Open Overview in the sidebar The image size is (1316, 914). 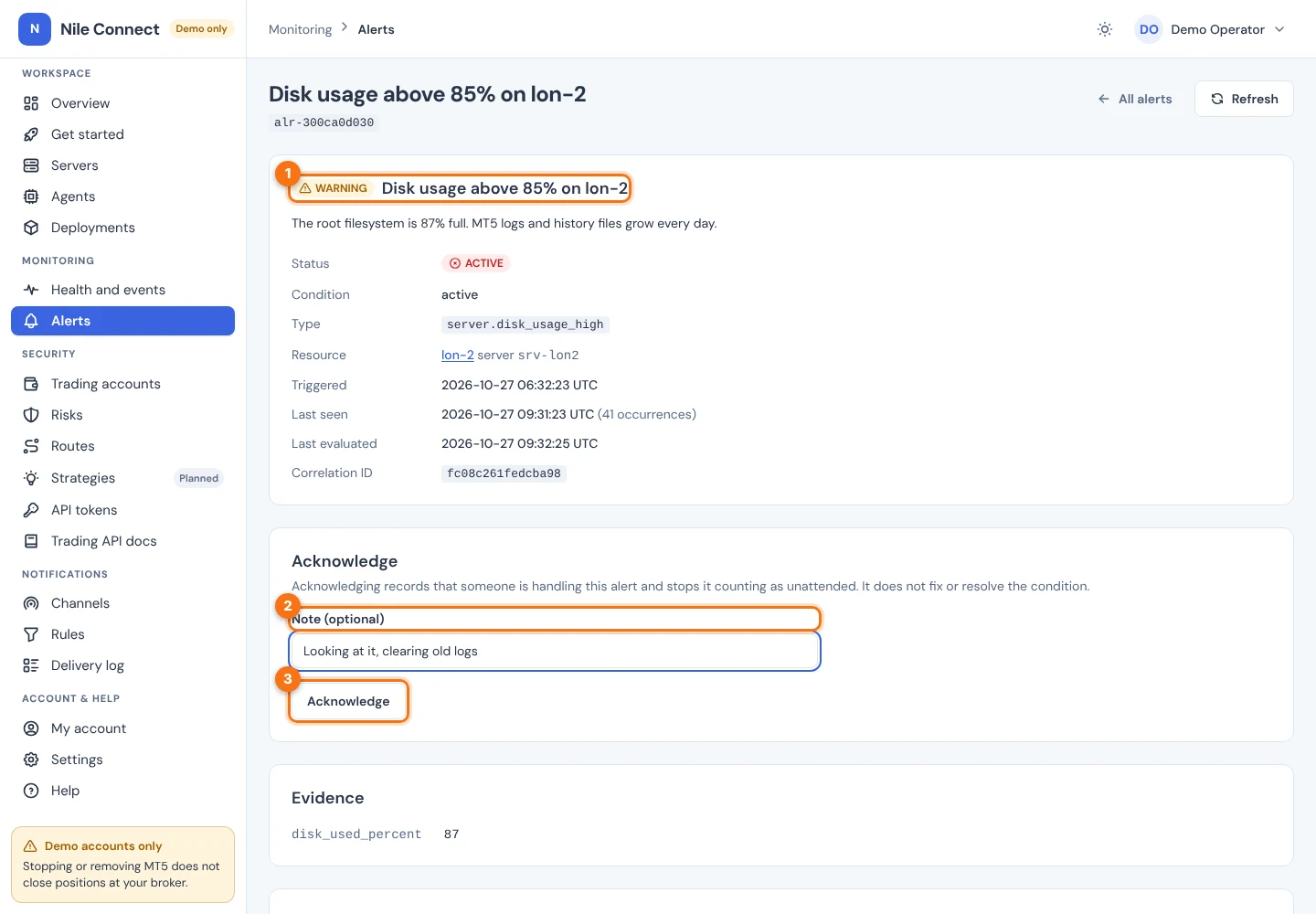point(122,103)
